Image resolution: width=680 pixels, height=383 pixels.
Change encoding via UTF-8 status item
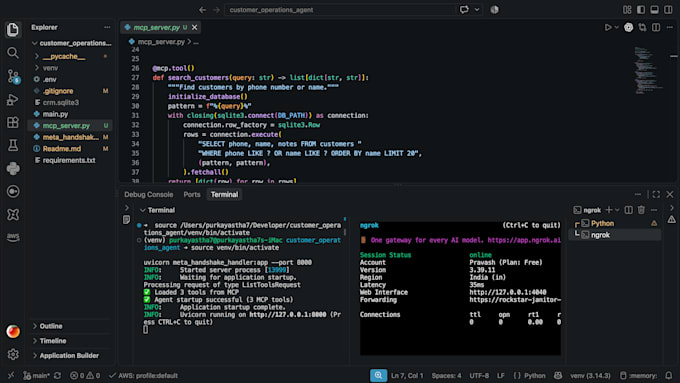click(x=479, y=376)
